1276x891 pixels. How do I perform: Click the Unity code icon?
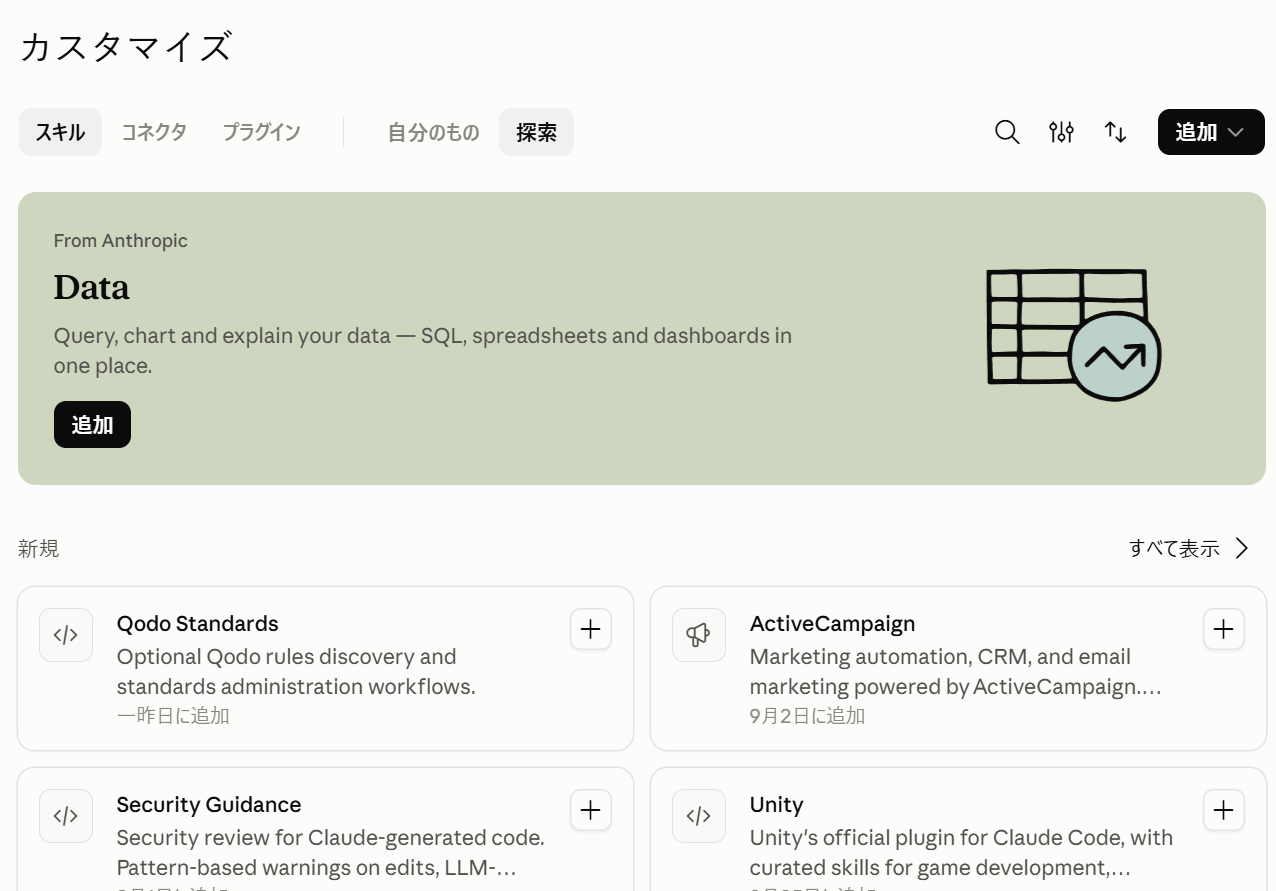click(x=699, y=816)
